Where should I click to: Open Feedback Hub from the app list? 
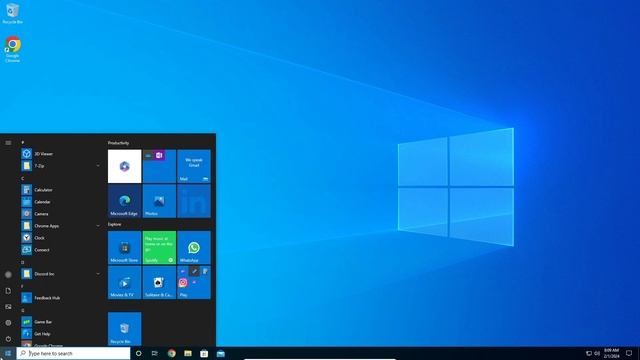[61, 298]
